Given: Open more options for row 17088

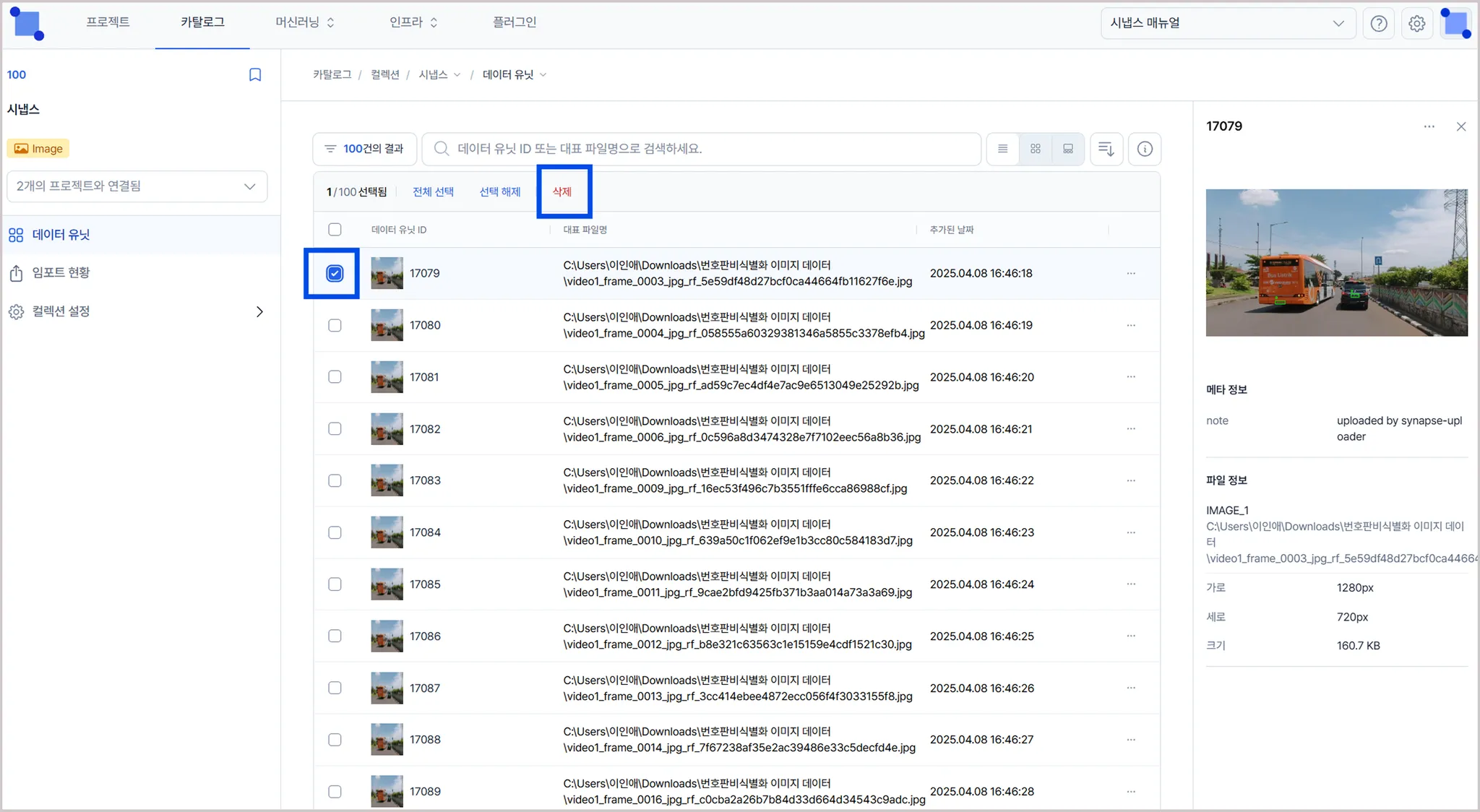Looking at the screenshot, I should (x=1131, y=740).
